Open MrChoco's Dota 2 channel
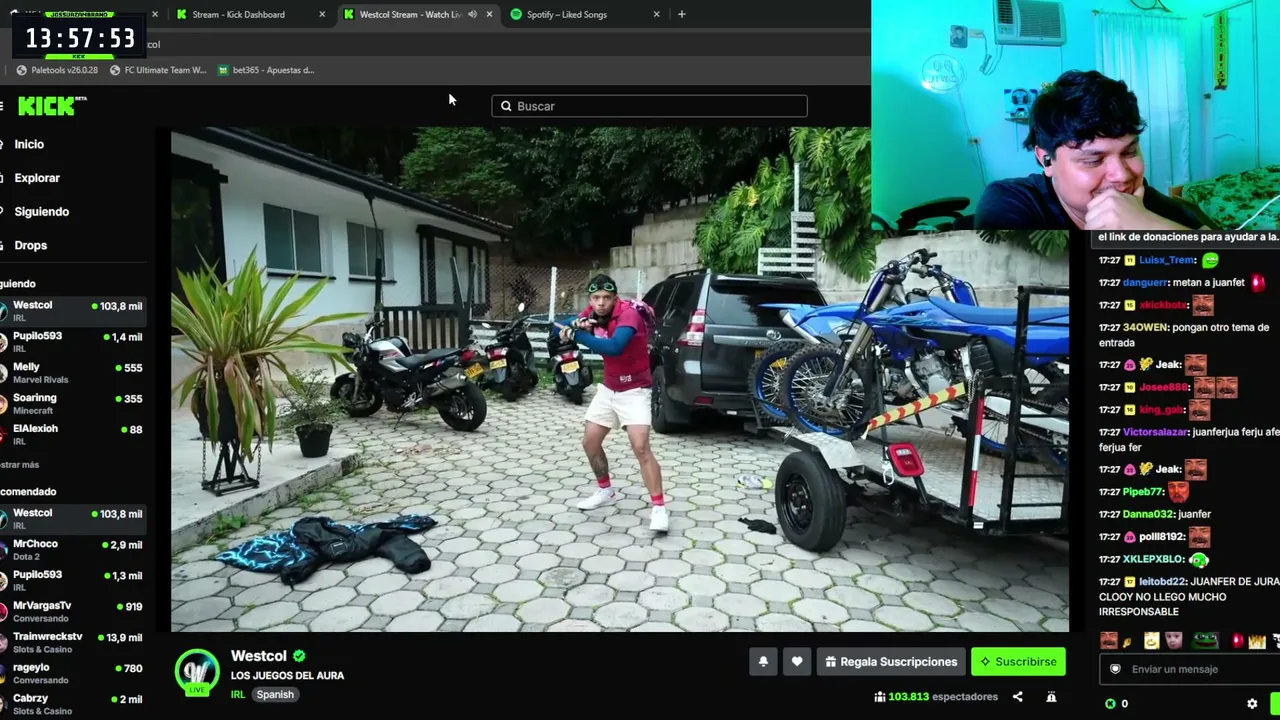The width and height of the screenshot is (1280, 720). 74,549
